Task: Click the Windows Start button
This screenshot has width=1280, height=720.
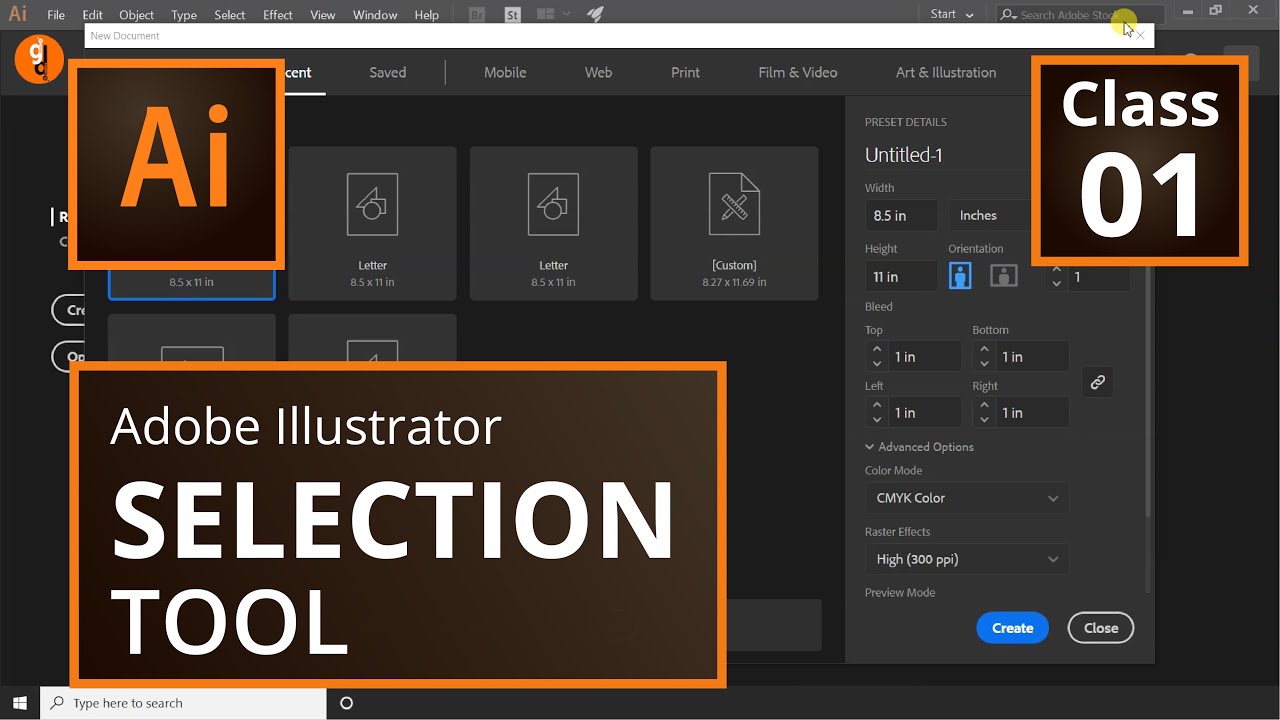Action: (x=19, y=703)
